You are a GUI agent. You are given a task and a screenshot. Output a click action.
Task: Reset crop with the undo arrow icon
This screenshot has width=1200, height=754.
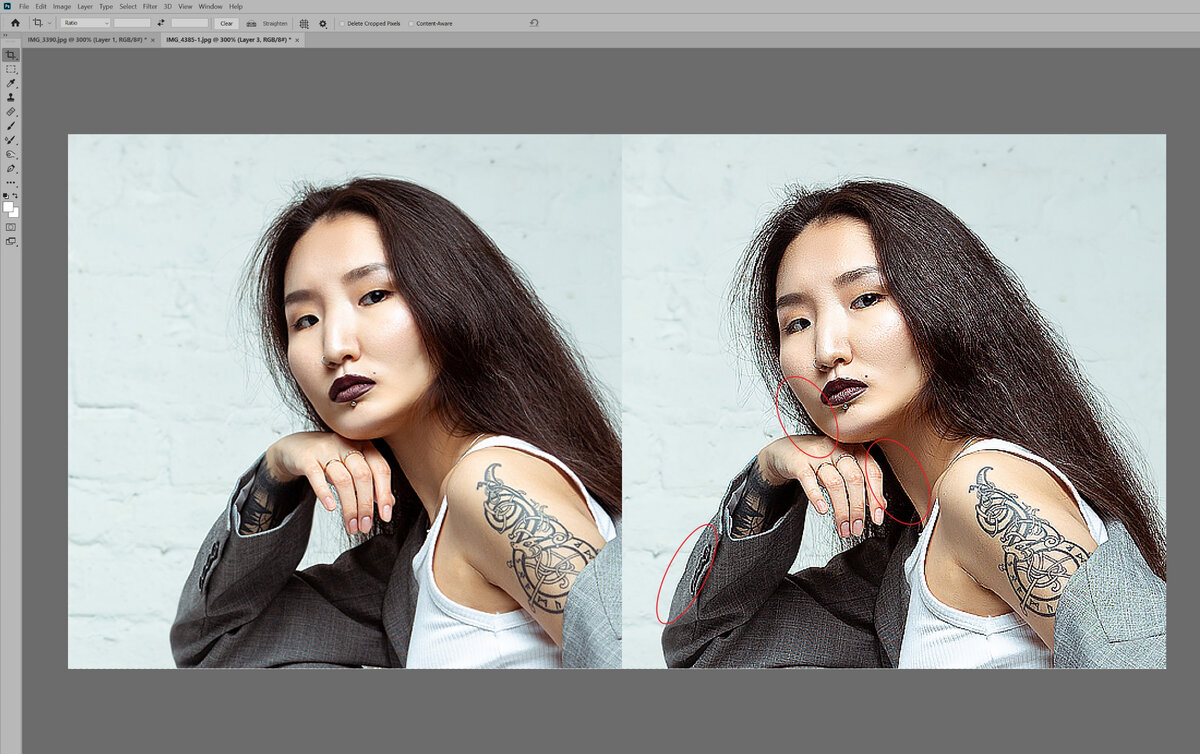[534, 23]
